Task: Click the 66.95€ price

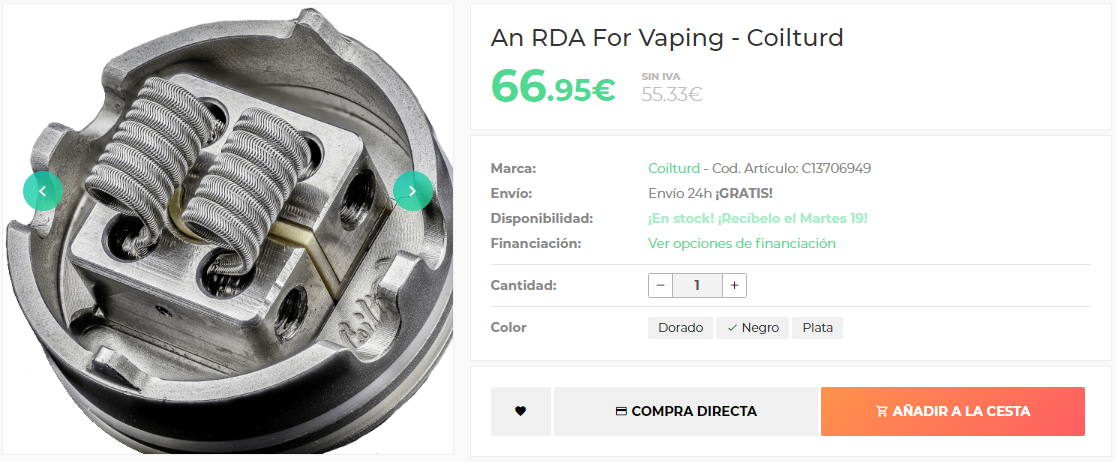Action: pos(553,85)
